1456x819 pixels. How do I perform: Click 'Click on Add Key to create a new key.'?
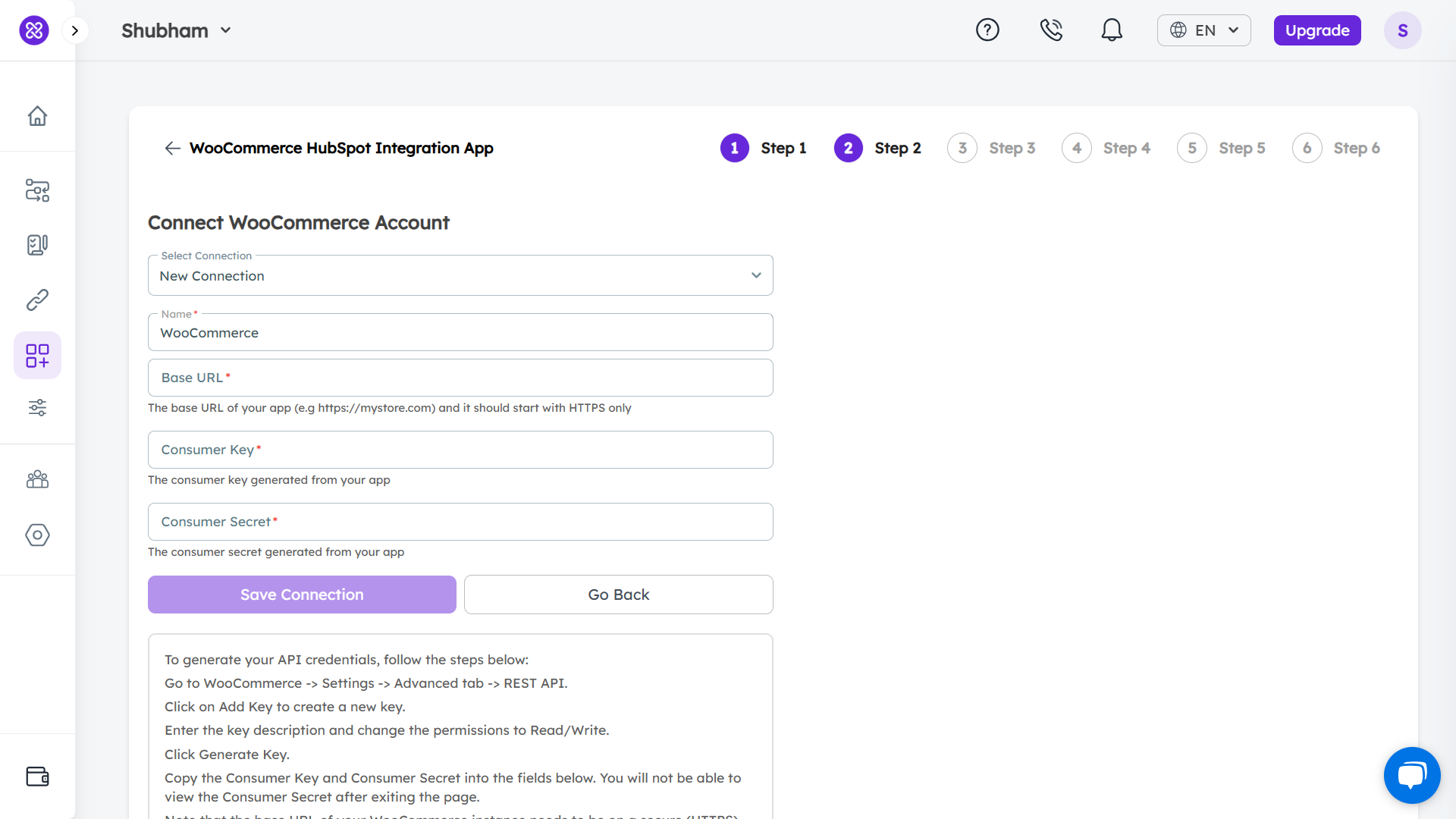[285, 707]
